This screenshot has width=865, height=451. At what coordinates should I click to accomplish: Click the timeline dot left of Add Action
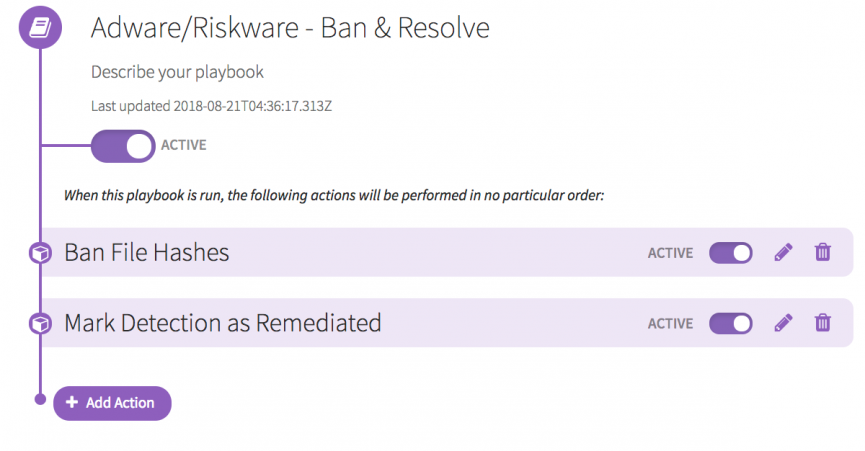coord(40,400)
